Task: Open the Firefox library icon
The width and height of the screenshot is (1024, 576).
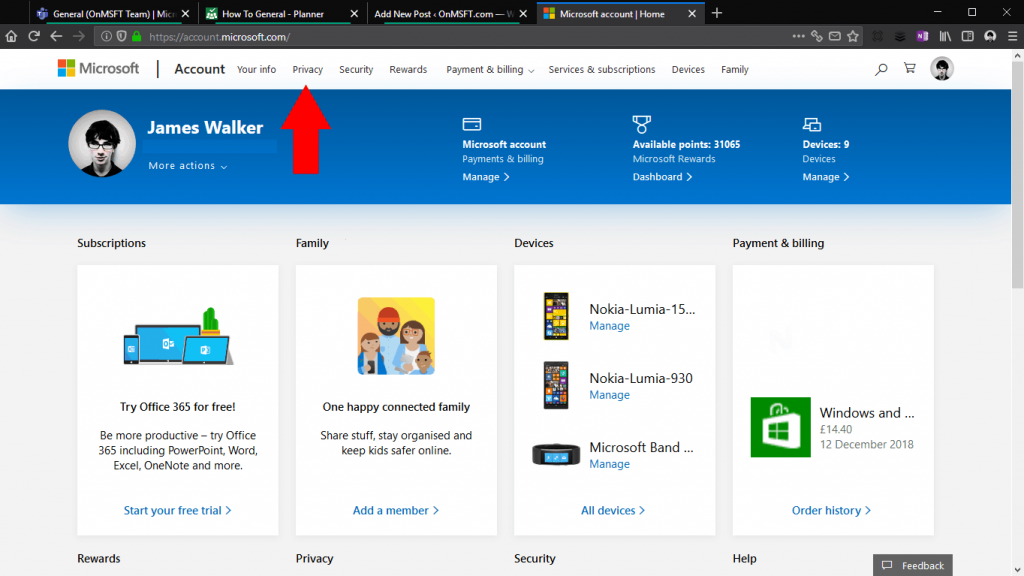Action: (945, 37)
